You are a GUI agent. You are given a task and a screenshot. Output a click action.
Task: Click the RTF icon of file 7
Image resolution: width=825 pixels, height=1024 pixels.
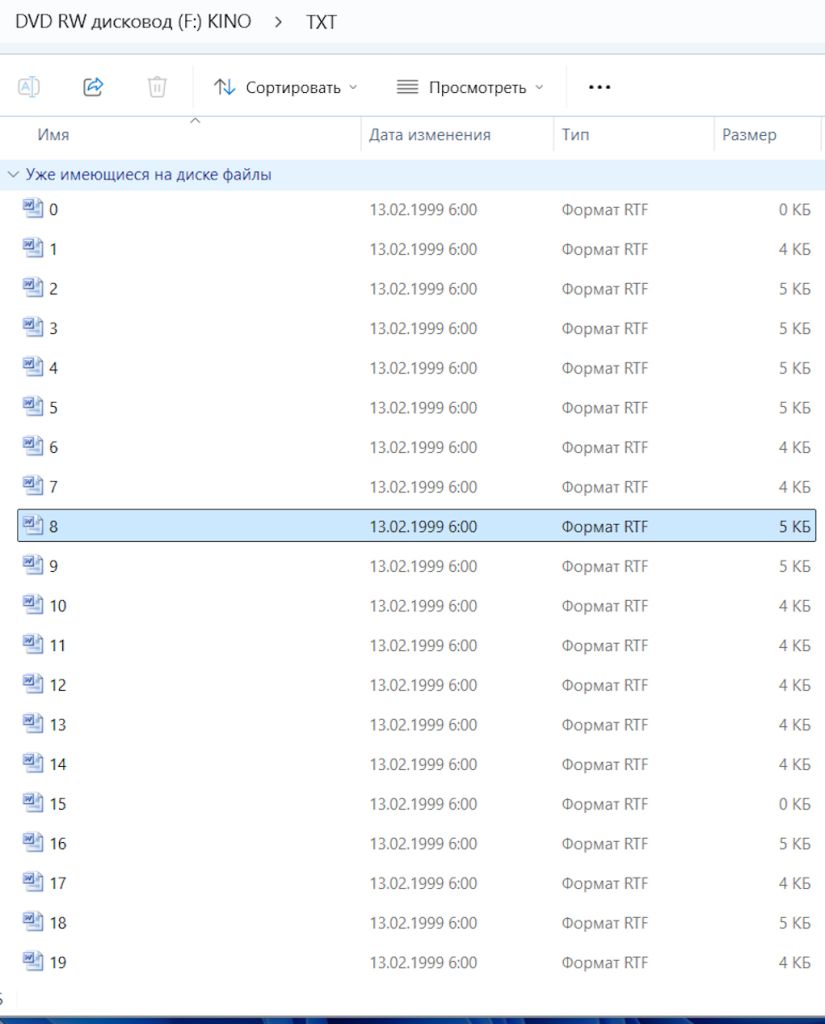pyautogui.click(x=33, y=486)
